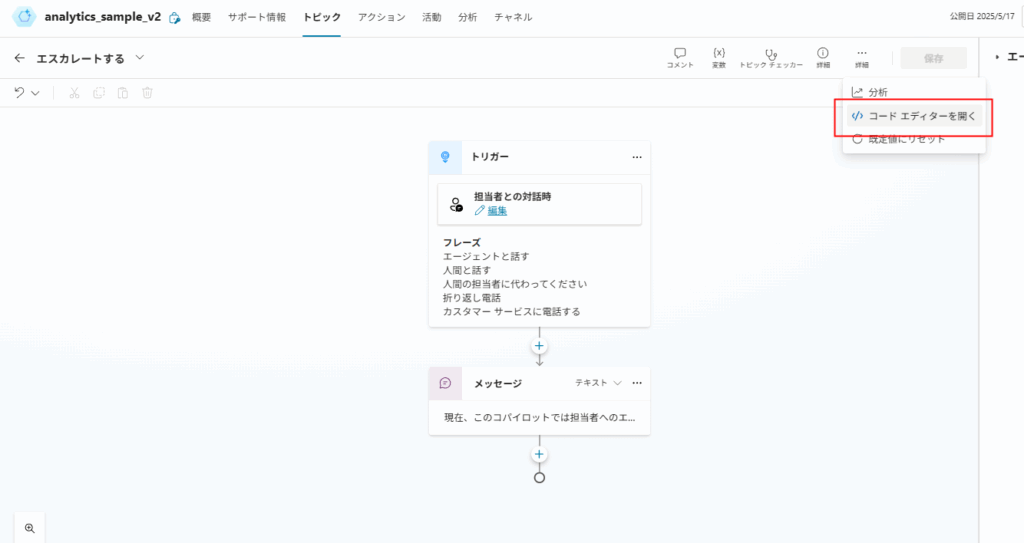
Task: Click the pencil icon beside 編集
Action: pos(479,210)
